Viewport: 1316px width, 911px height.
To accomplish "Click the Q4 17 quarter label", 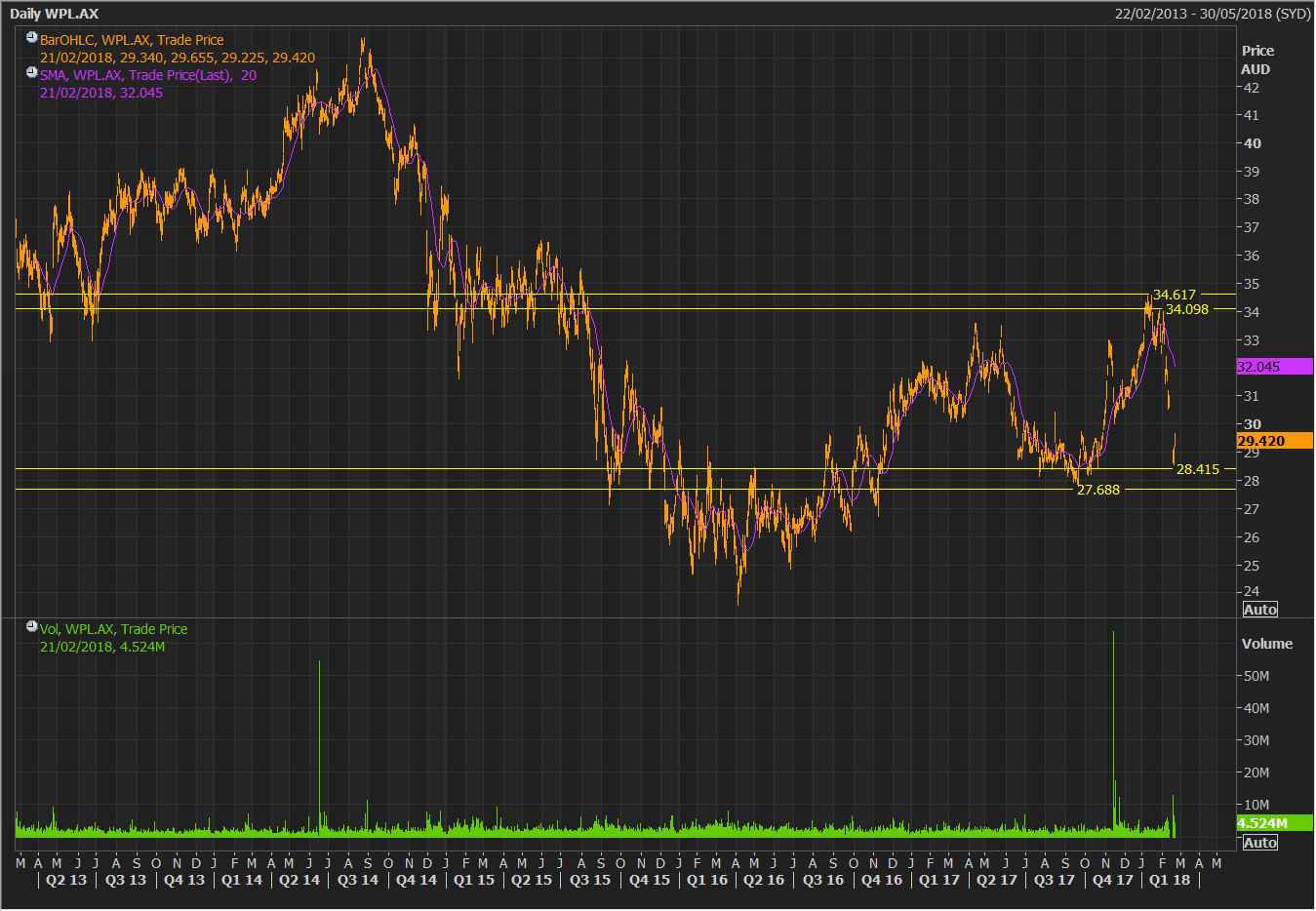I will point(1113,880).
